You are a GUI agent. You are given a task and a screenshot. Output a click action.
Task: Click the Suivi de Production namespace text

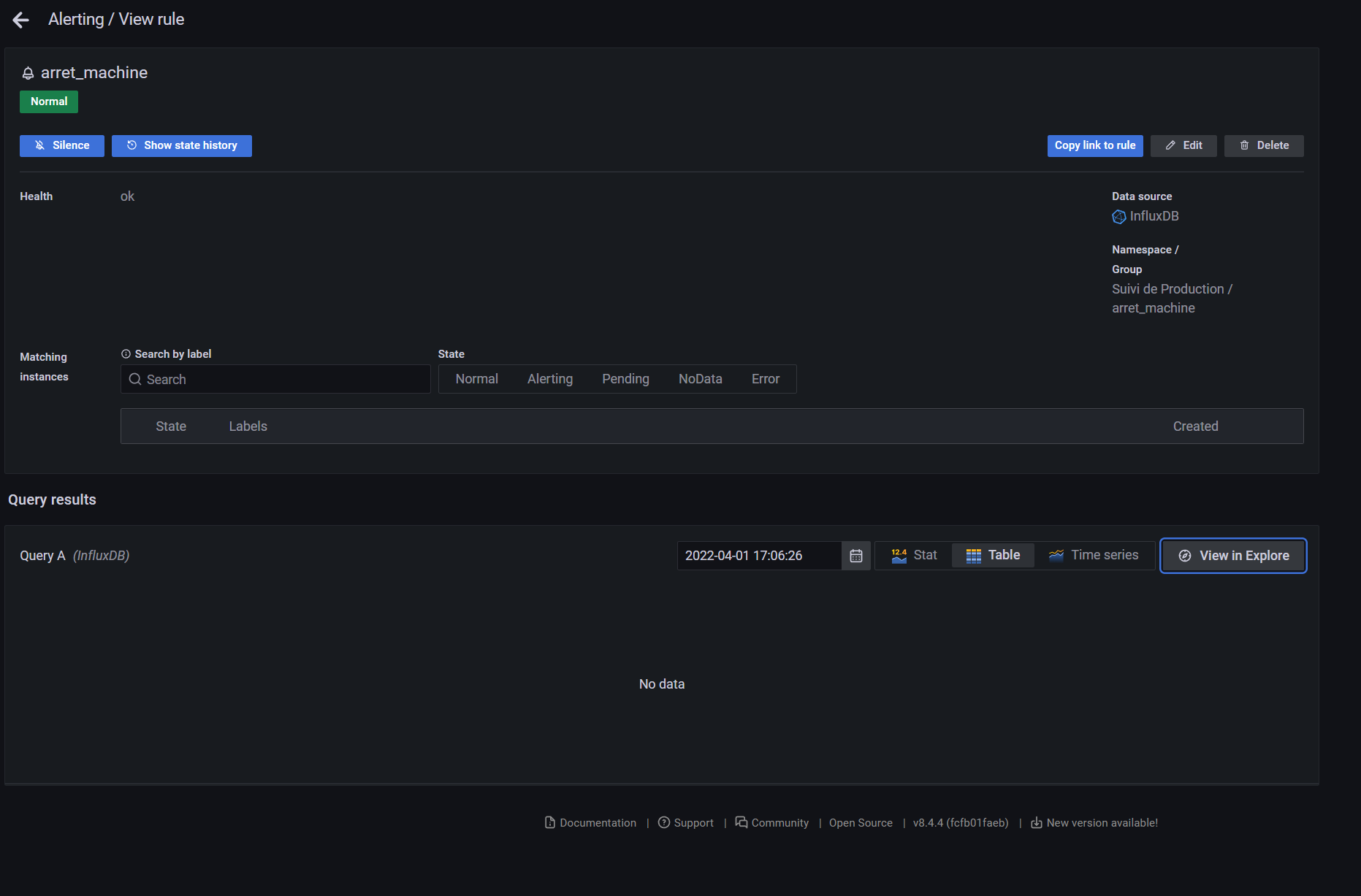(x=1167, y=289)
